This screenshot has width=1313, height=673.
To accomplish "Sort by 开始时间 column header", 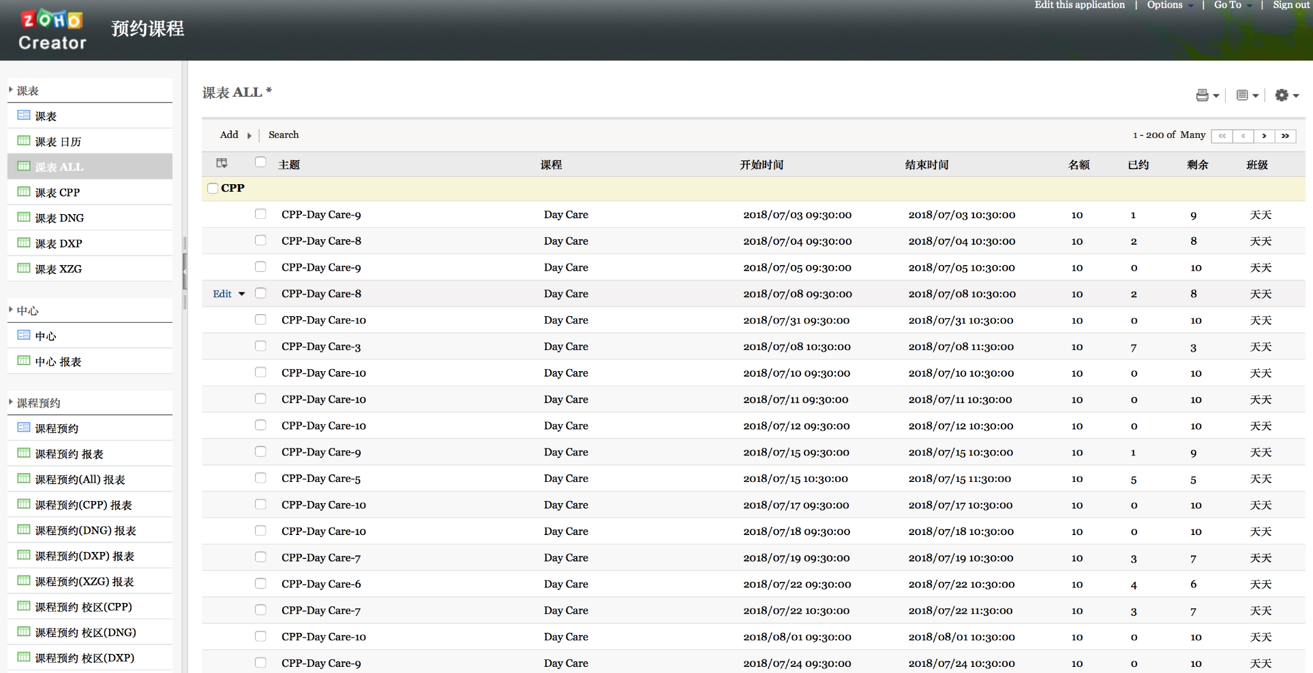I will [x=761, y=165].
